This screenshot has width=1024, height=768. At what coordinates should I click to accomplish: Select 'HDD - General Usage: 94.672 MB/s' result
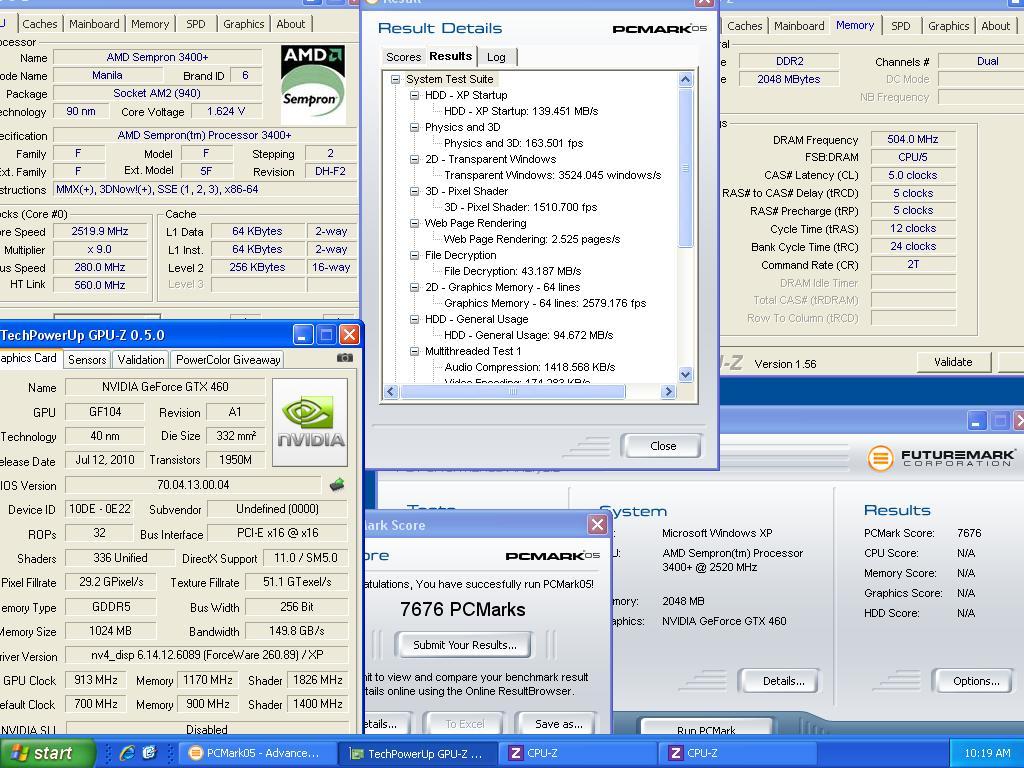[x=528, y=335]
